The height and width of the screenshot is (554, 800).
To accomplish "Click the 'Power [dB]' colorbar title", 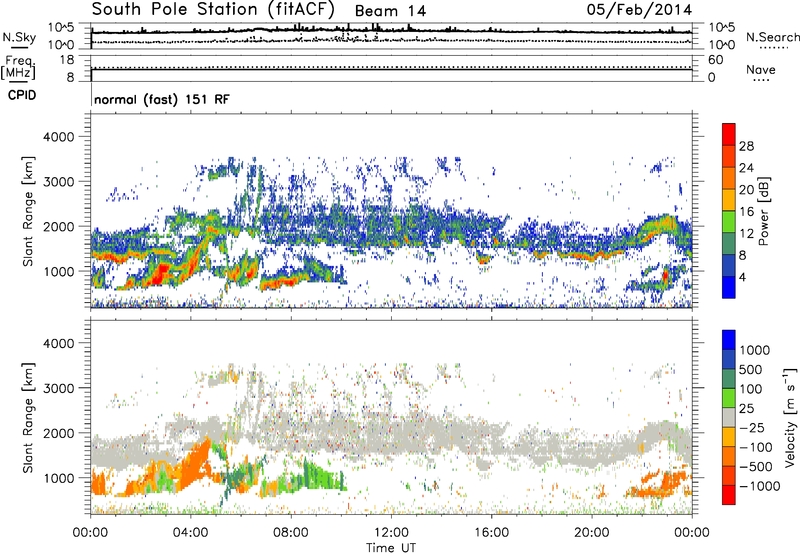I will click(763, 211).
